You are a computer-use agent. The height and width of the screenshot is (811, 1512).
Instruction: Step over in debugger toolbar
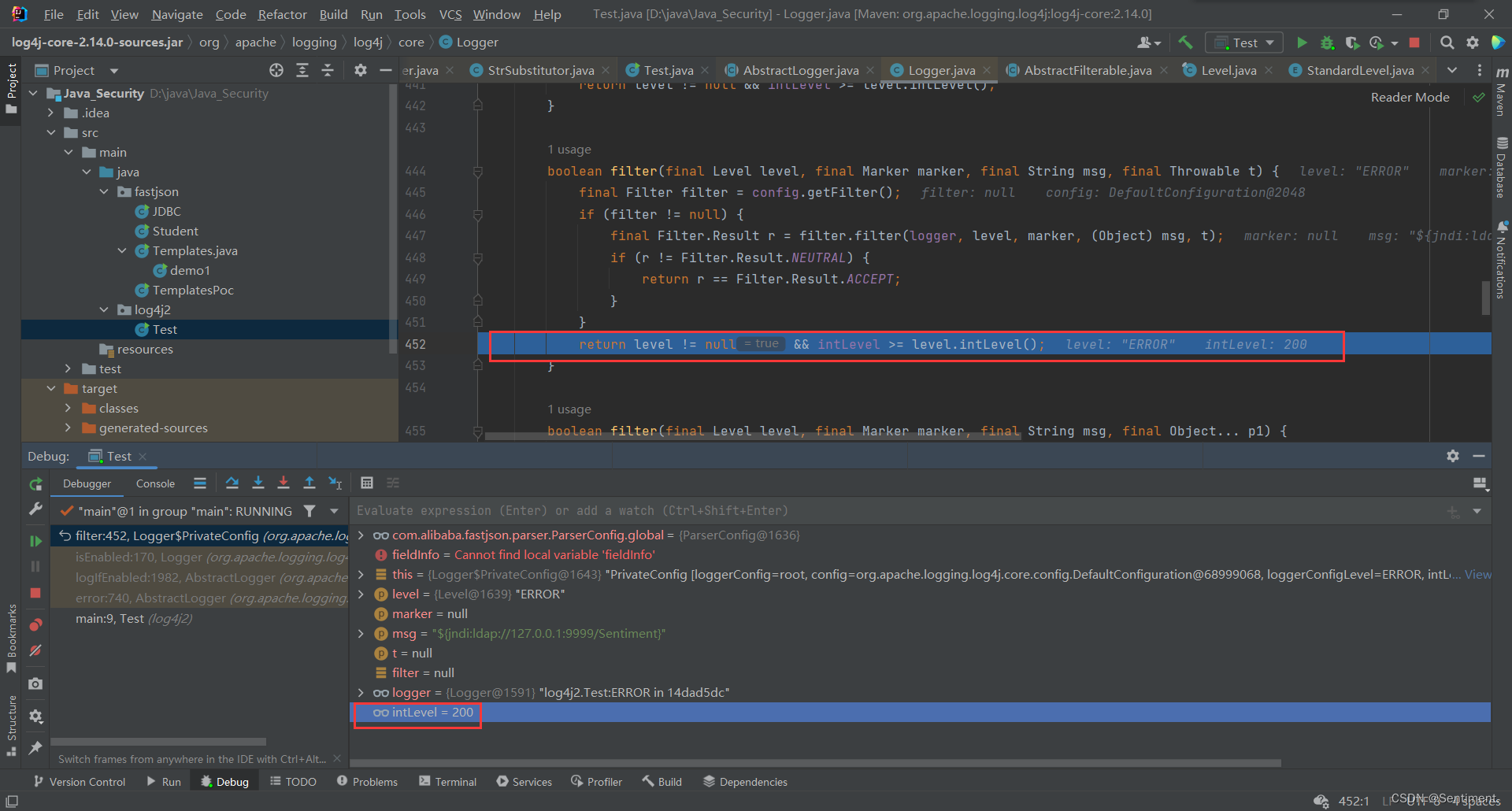(232, 483)
